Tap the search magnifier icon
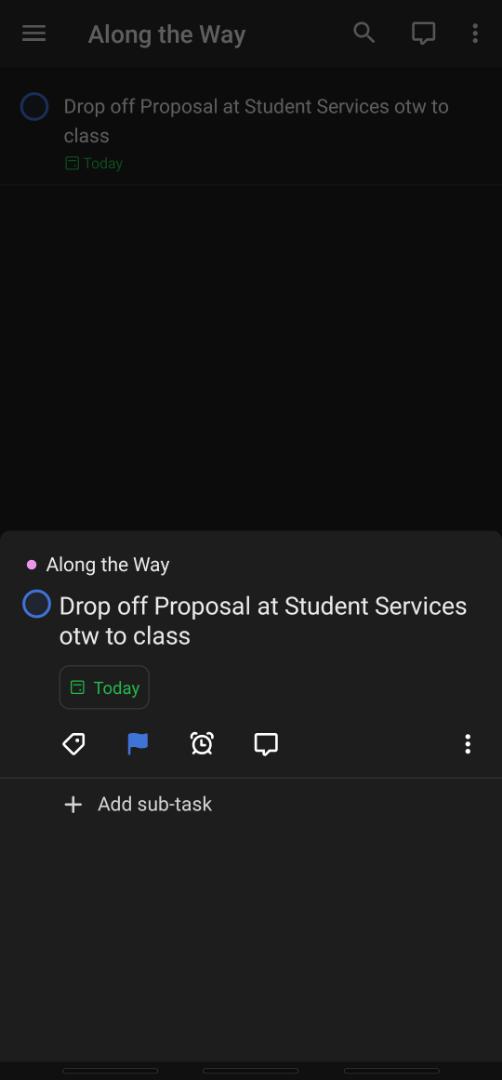This screenshot has width=502, height=1080. (364, 33)
